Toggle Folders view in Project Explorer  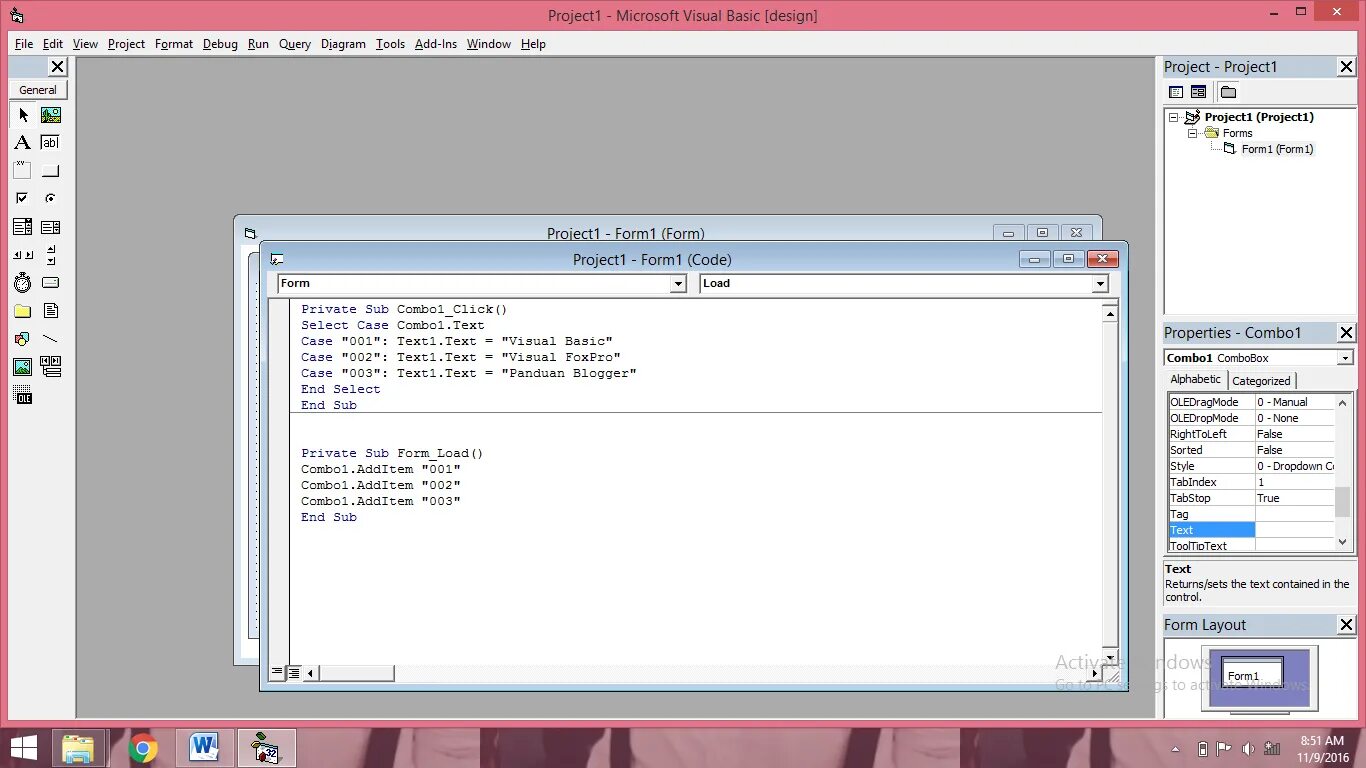[1229, 92]
